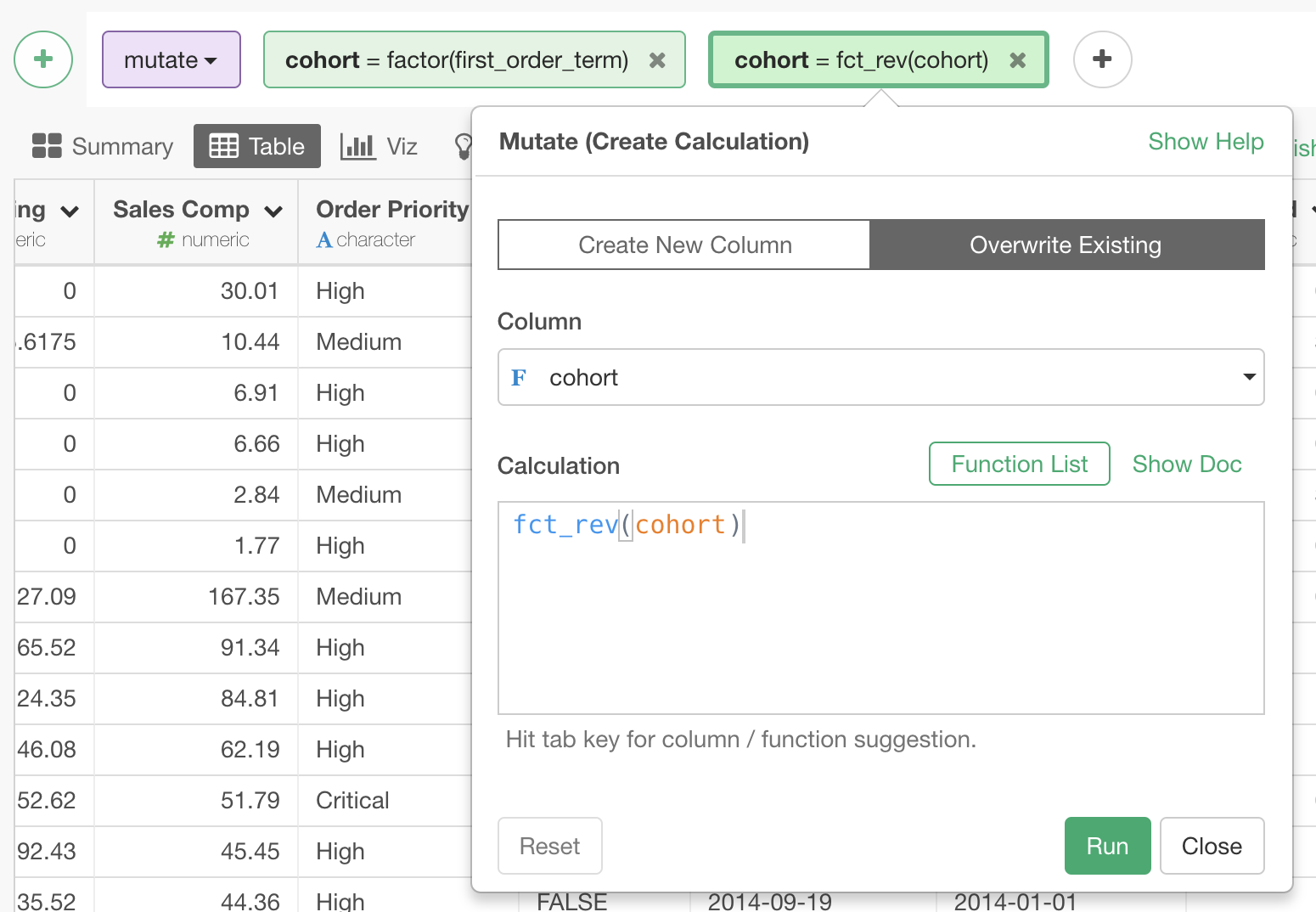Viewport: 1316px width, 912px height.
Task: Delete the fct_rev(cohort) step
Action: (1018, 60)
